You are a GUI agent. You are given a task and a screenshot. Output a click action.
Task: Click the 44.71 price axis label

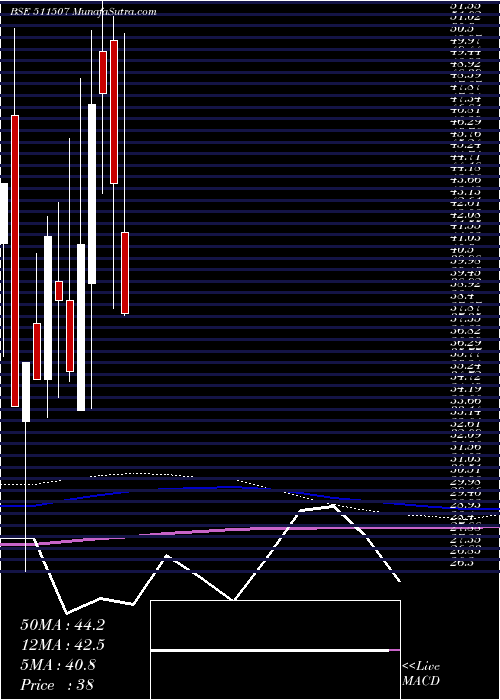pos(465,157)
